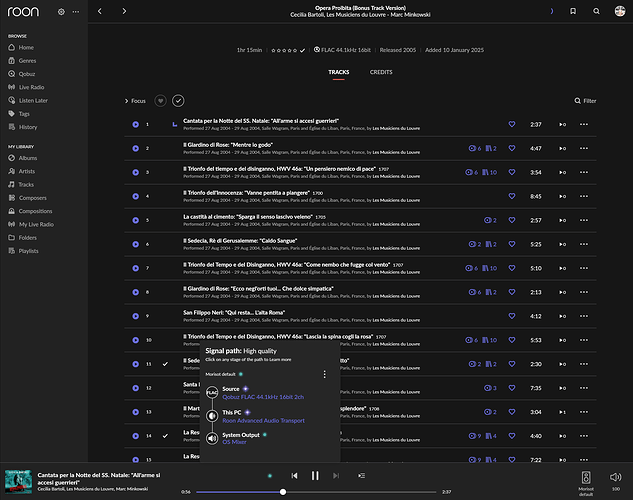
Task: Open search with the magnifier icon
Action: (x=596, y=11)
